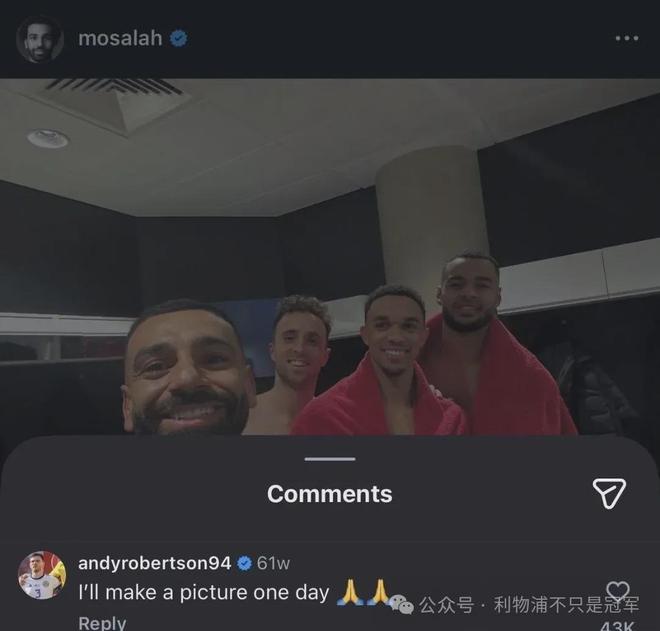Tap the Comments sheet title
The height and width of the screenshot is (631, 660).
click(330, 494)
